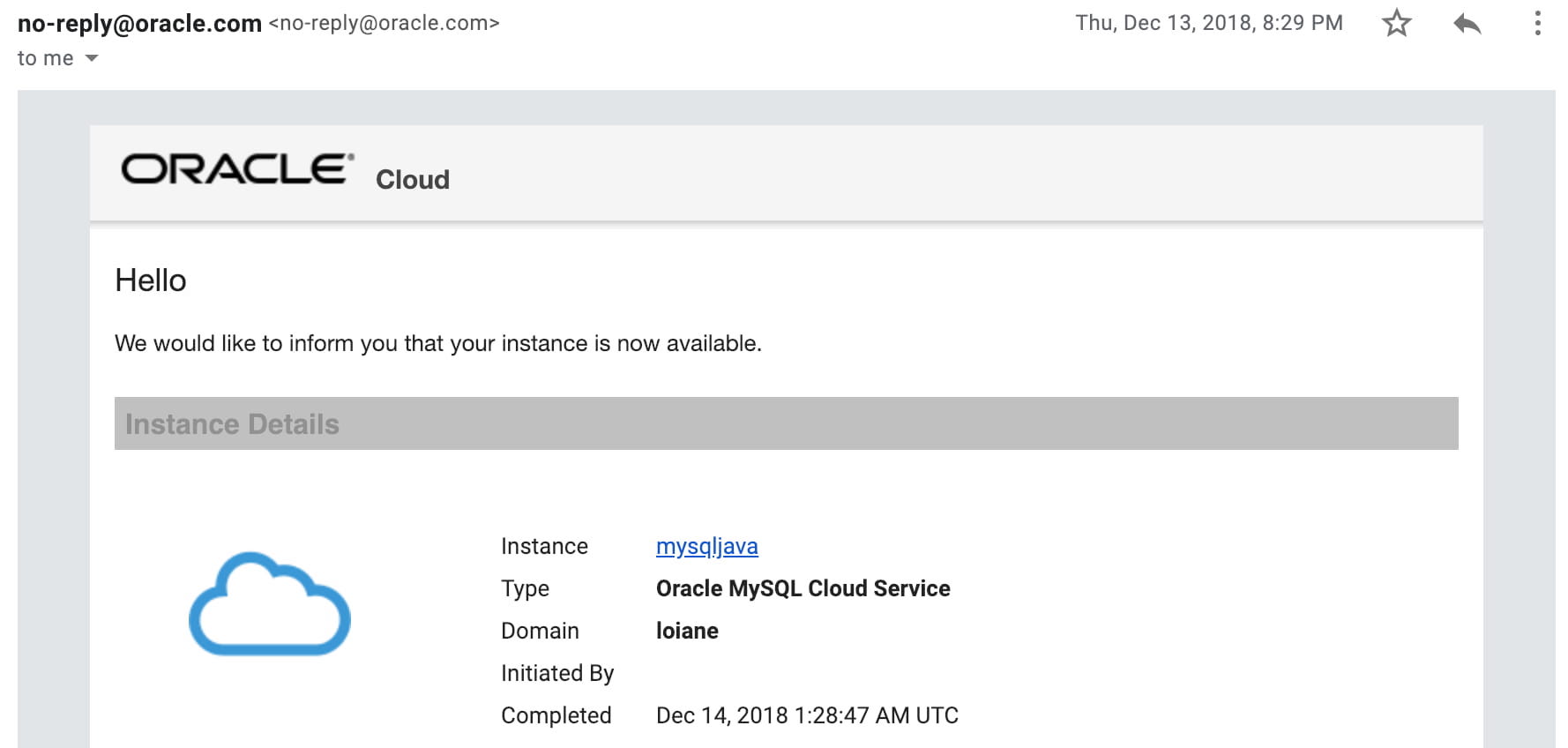The width and height of the screenshot is (1568, 748).
Task: Click the email date Thu, Dec 13, 2018
Action: [x=1209, y=23]
